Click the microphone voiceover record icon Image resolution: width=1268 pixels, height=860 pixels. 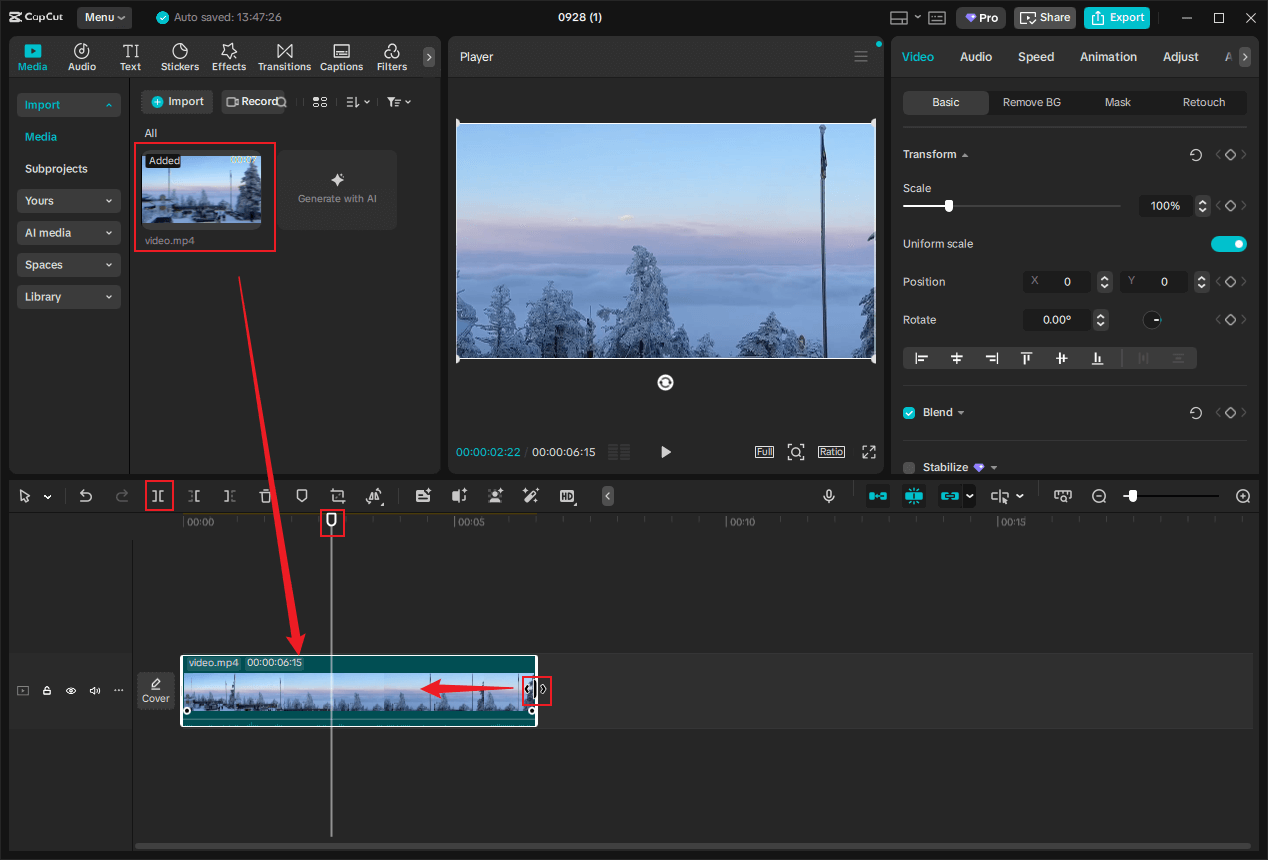[828, 496]
